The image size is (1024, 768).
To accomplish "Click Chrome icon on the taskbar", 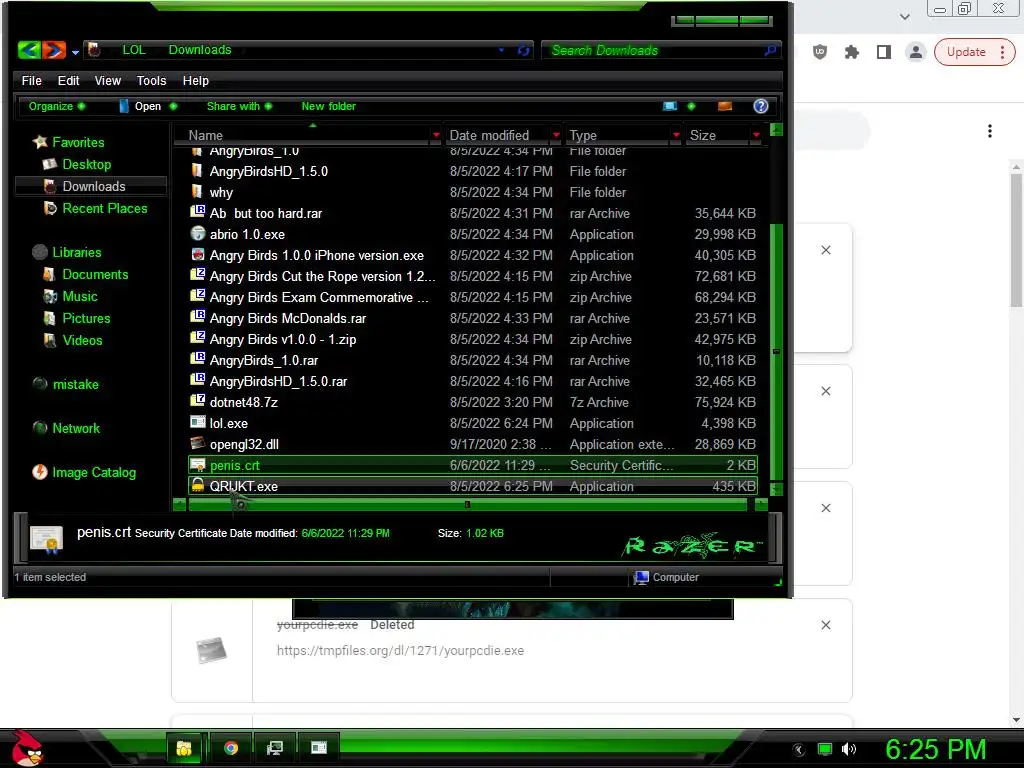I will tap(231, 748).
